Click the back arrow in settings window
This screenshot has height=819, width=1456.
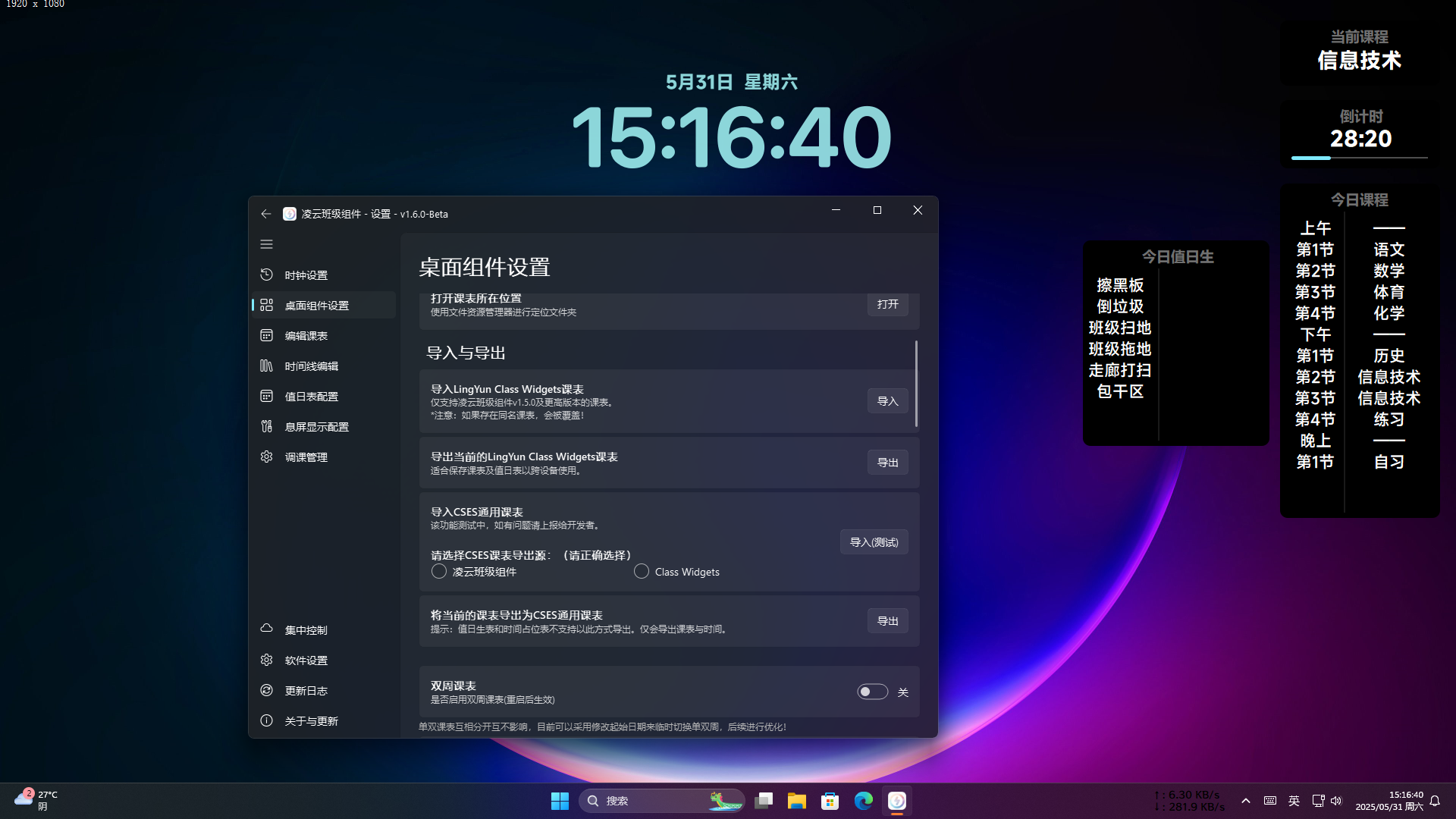pos(265,214)
